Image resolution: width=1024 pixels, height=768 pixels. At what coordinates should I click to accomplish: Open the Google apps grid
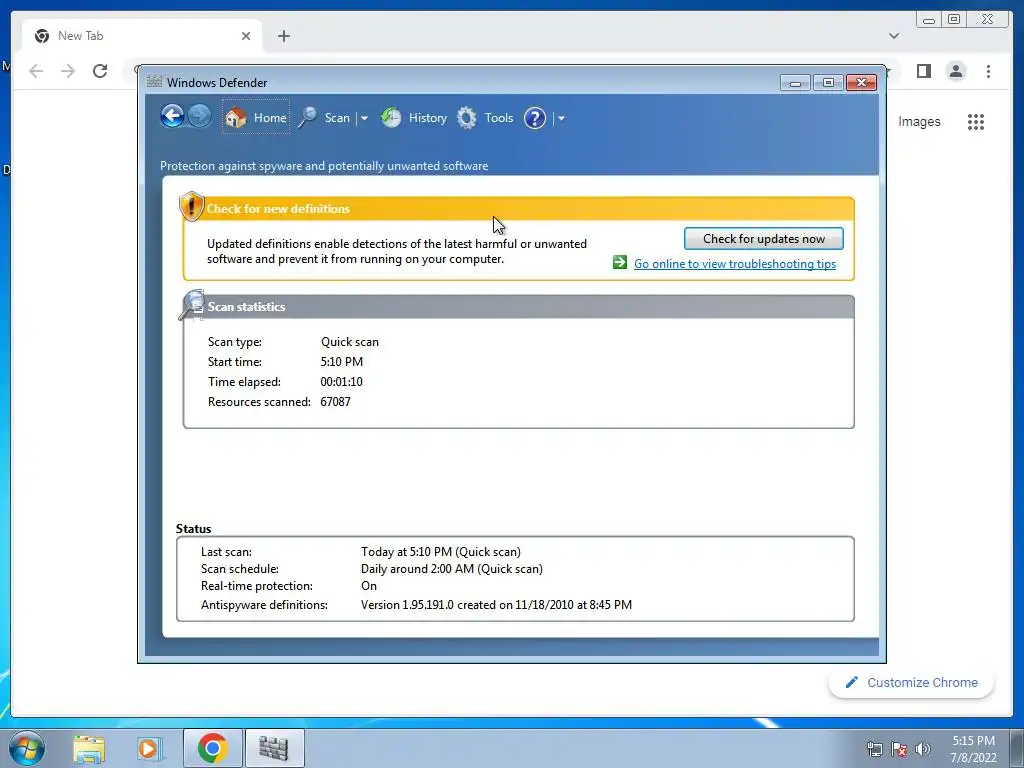976,121
